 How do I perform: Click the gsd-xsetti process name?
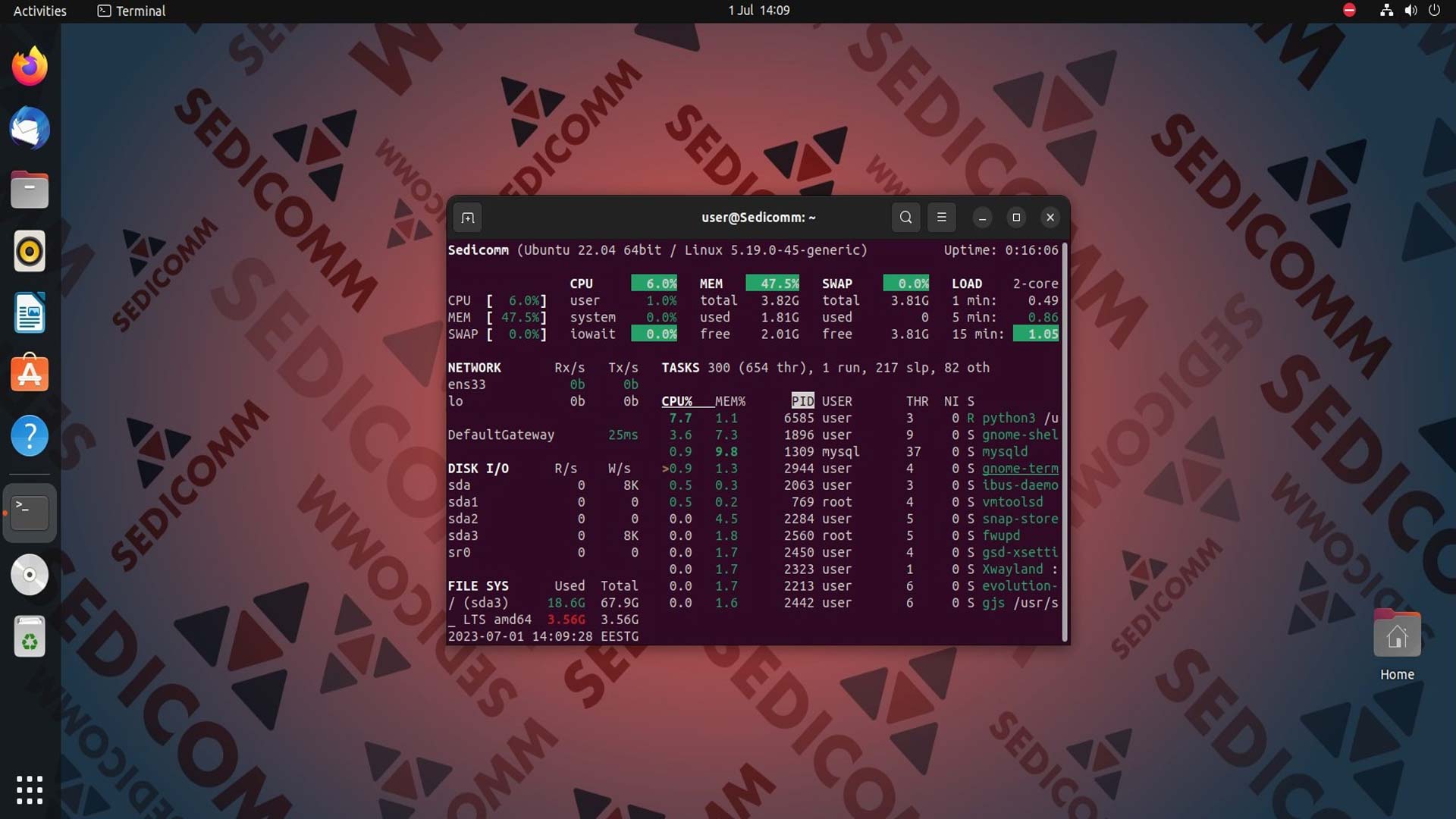coord(1020,552)
